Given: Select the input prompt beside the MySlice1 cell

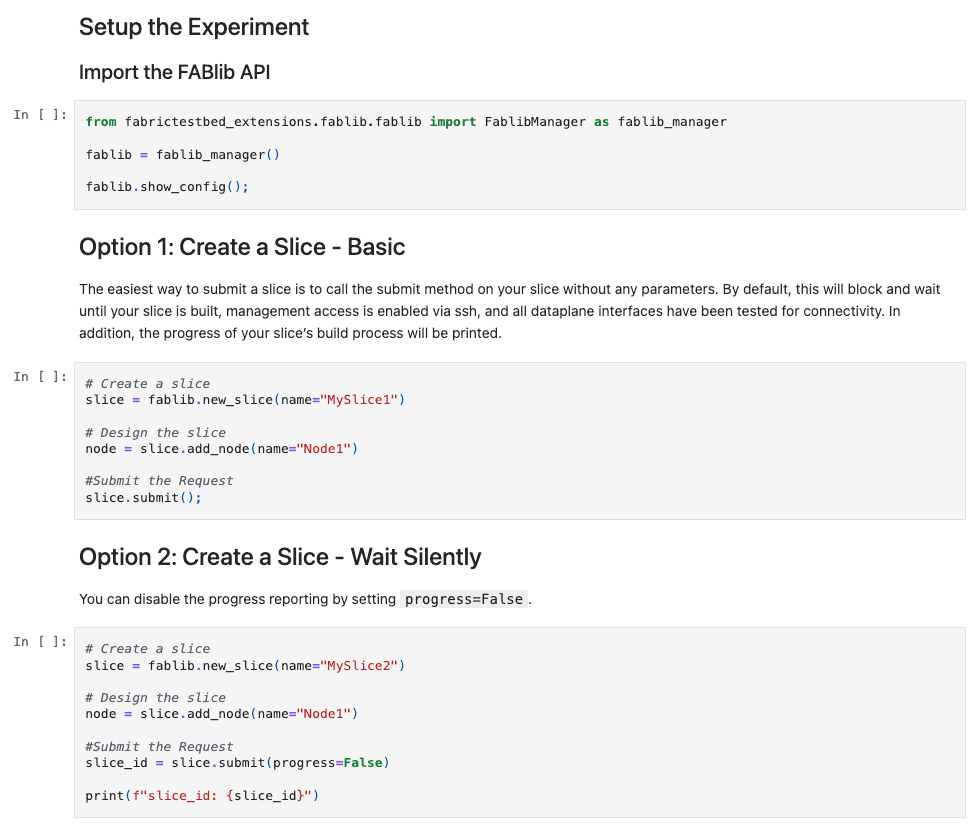Looking at the screenshot, I should [x=41, y=377].
